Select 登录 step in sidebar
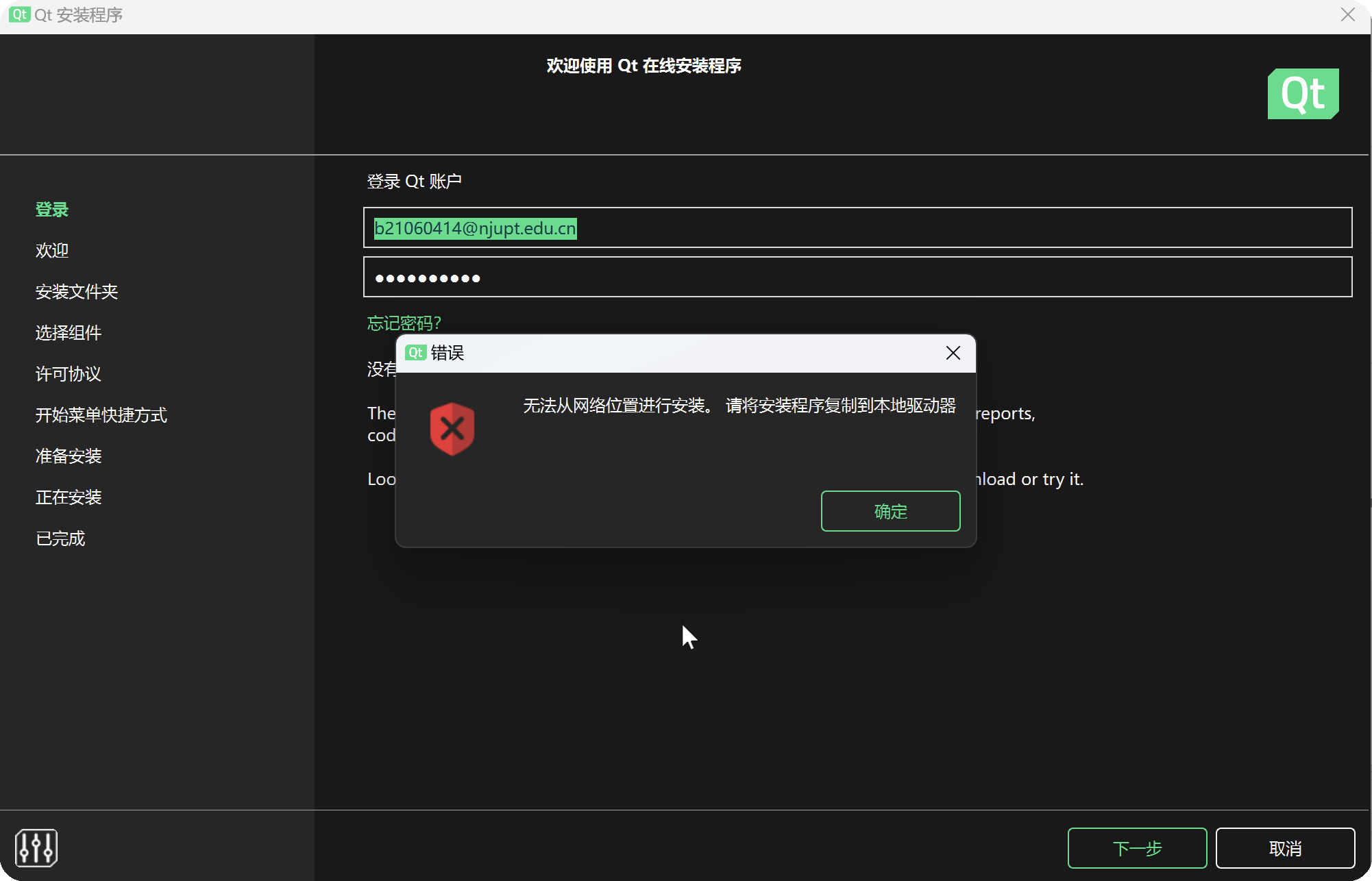This screenshot has height=881, width=1372. 52,210
